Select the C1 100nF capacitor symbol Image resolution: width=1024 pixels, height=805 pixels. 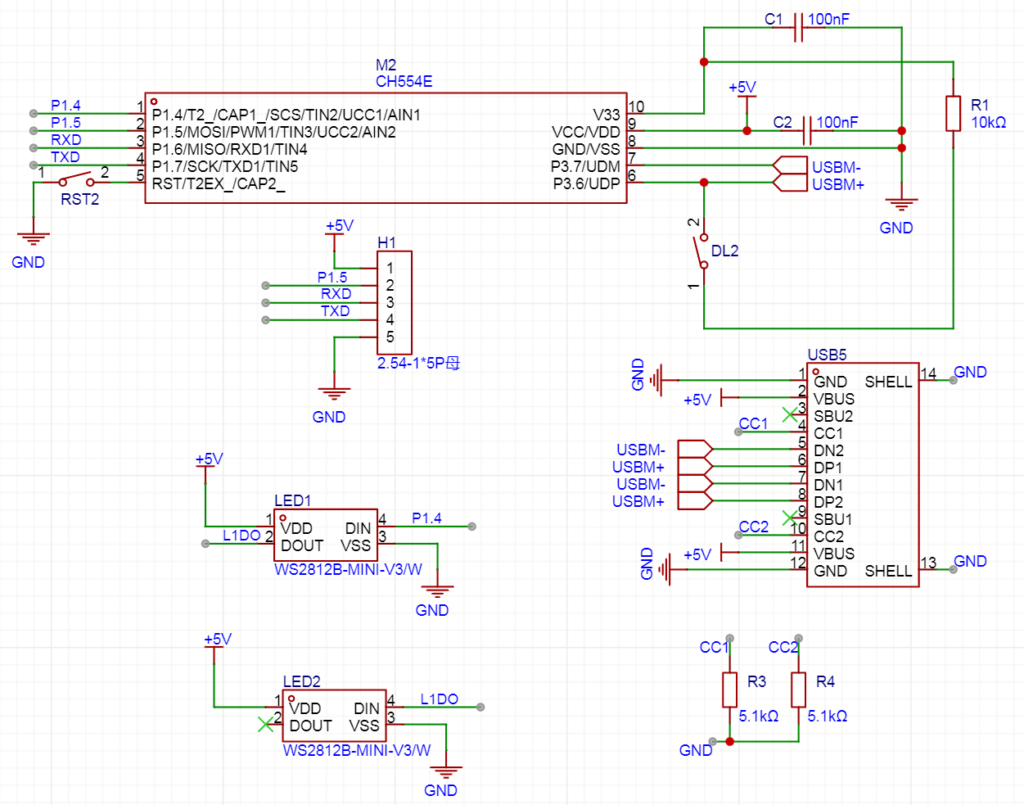(799, 30)
